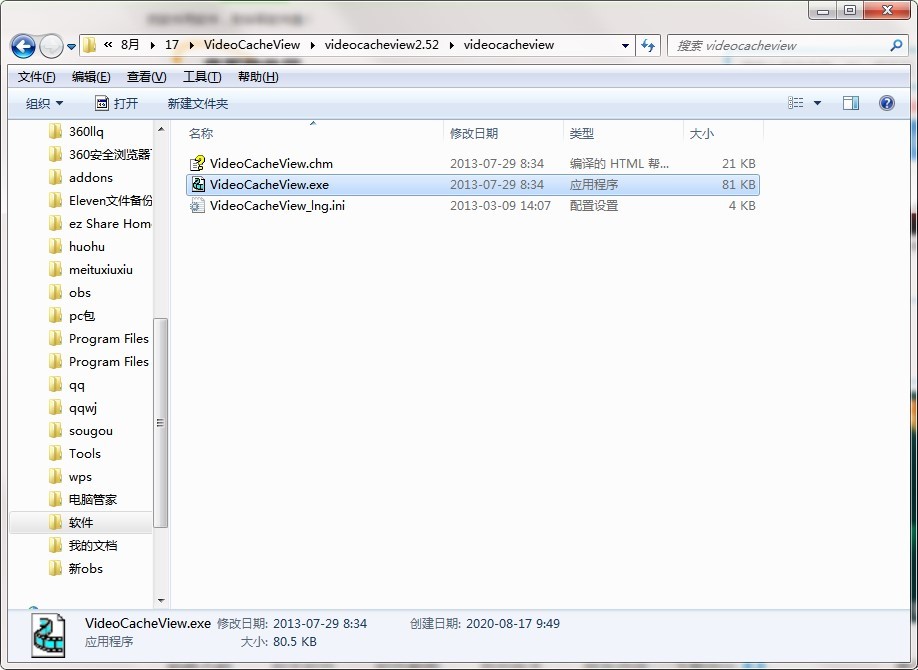Click the help question mark icon
918x670 pixels.
887,103
